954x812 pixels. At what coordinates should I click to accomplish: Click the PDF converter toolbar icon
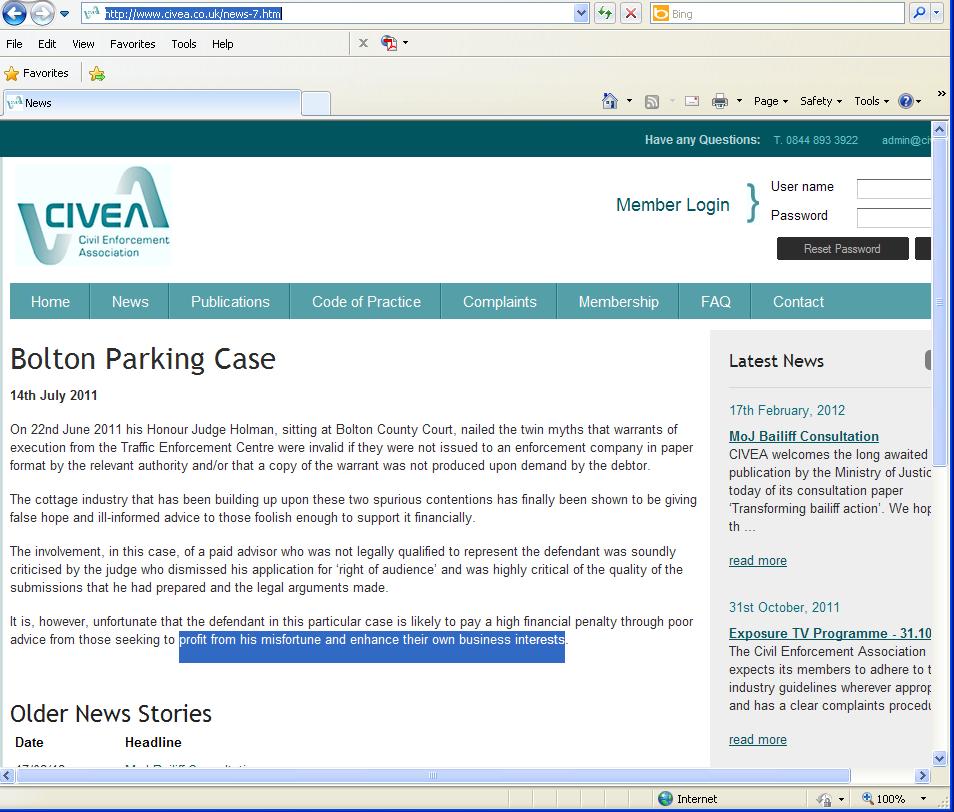389,43
